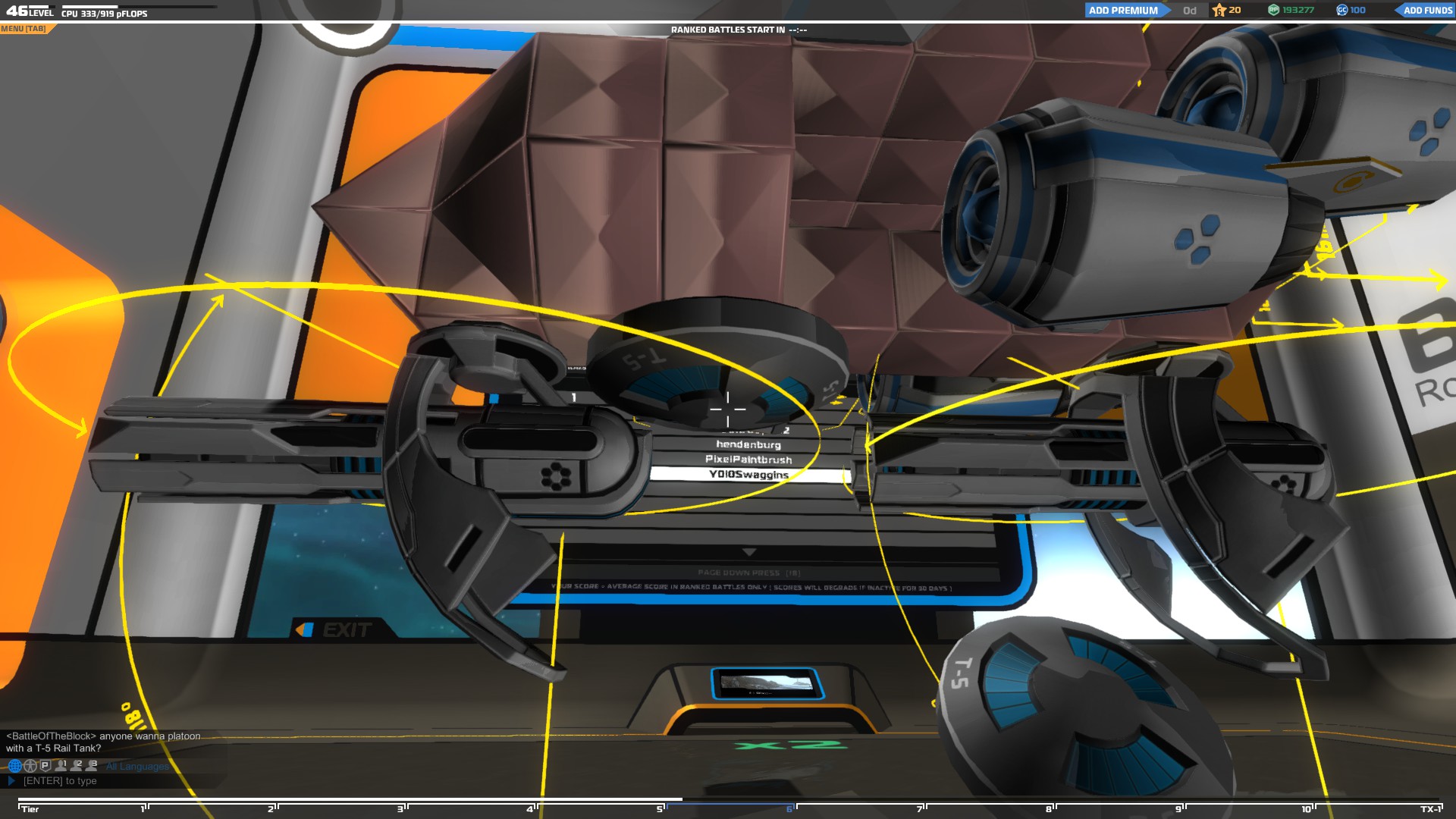Expand chat with the blue arrow
This screenshot has width=1456, height=819.
click(x=11, y=780)
